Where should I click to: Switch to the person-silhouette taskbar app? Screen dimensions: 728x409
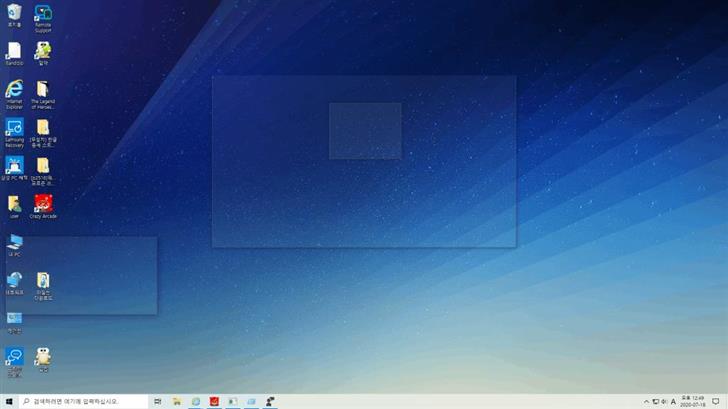coord(270,402)
